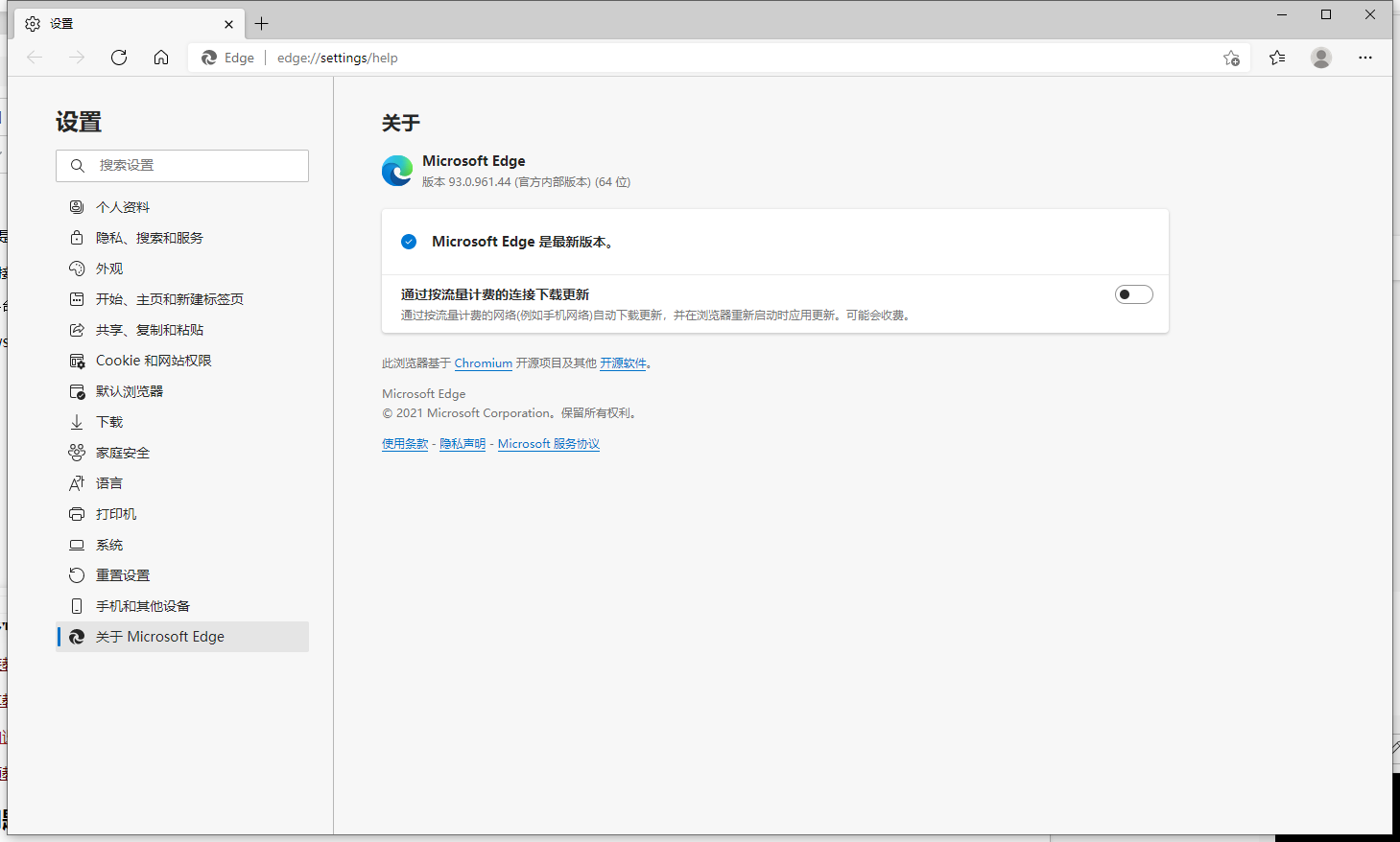Open the Settings and more ellipsis menu
The width and height of the screenshot is (1400, 842).
1365,58
